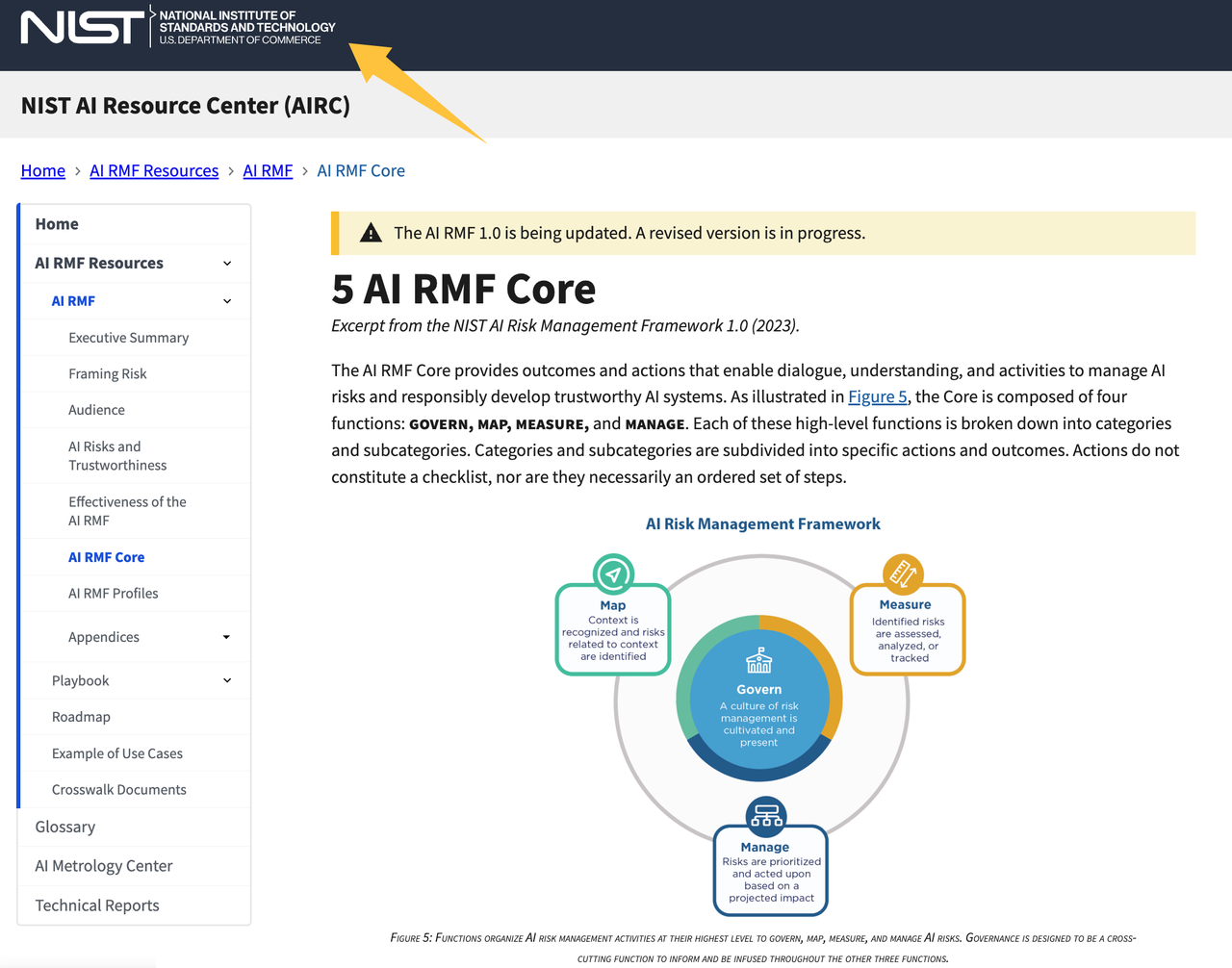The height and width of the screenshot is (968, 1232).
Task: Click NIST AI Resource Center (AIRC) title
Action: tap(186, 105)
